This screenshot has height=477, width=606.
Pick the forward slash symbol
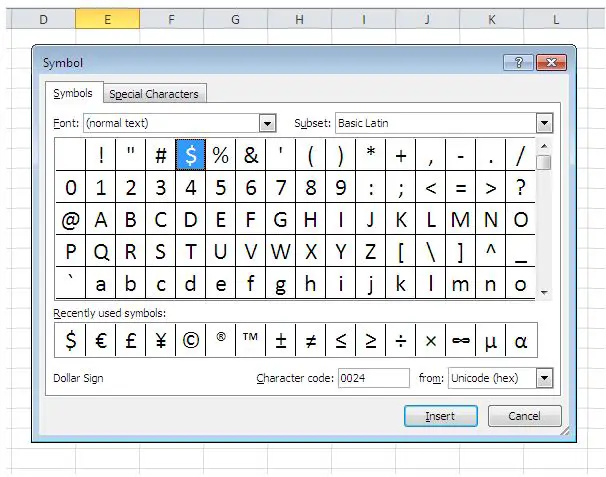click(x=521, y=155)
